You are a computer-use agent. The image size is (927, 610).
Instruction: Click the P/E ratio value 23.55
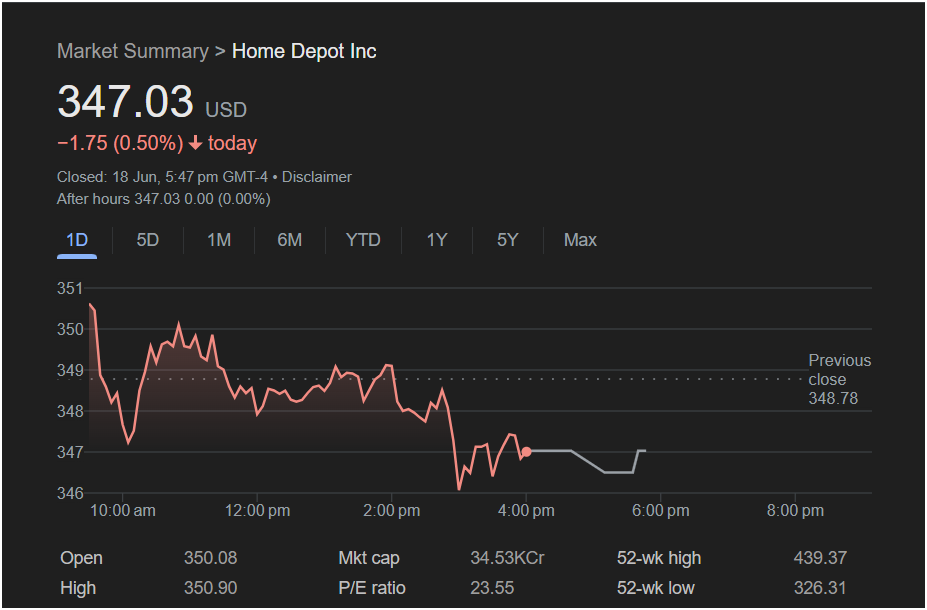click(492, 588)
